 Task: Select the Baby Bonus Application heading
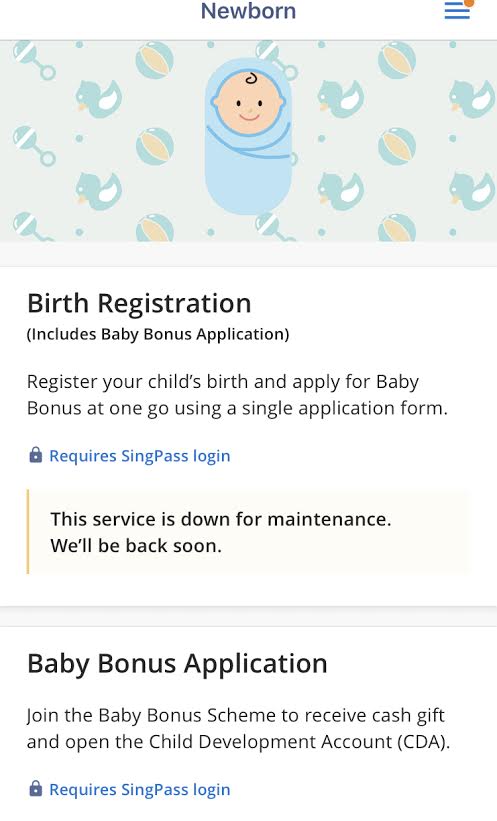[x=178, y=663]
